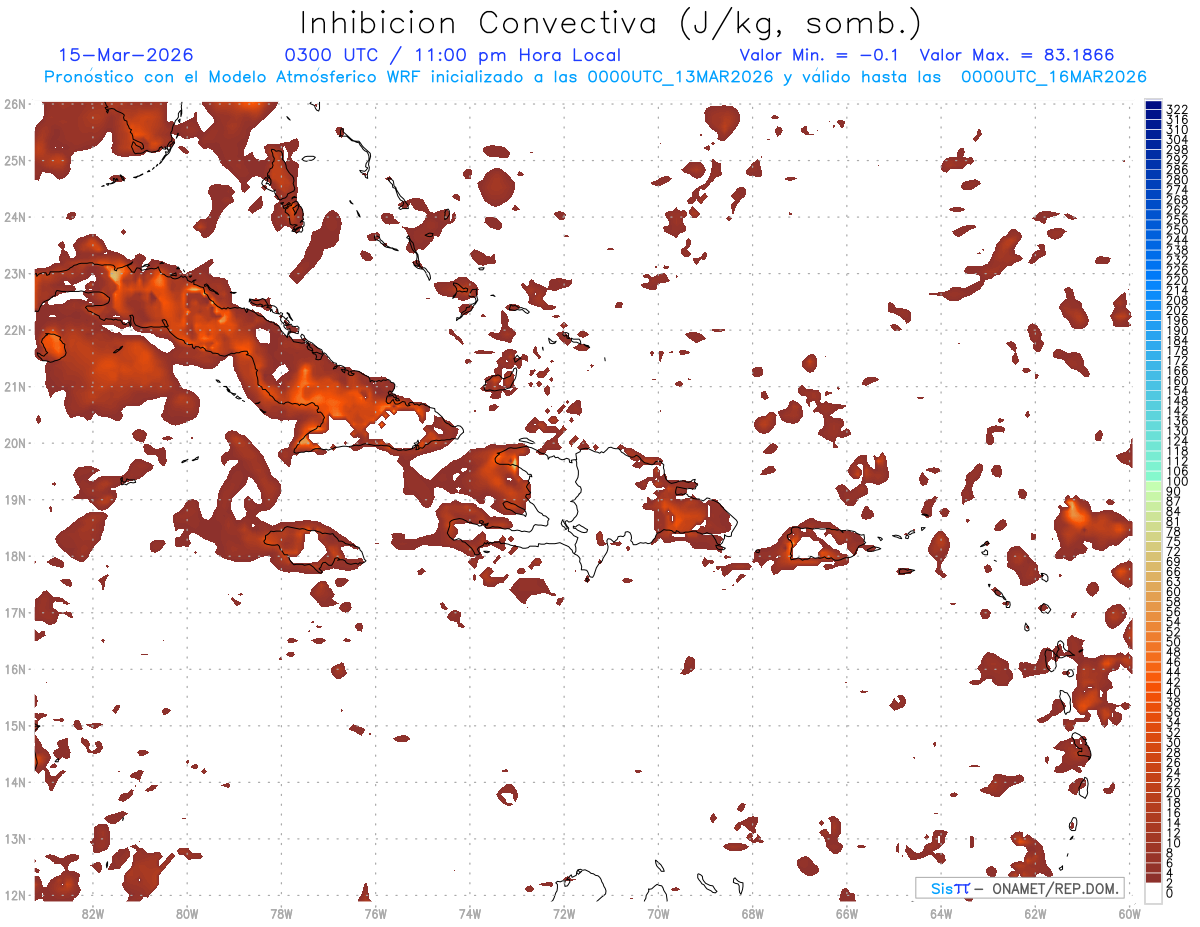Click the forecast date "15-Mar-2026"

pyautogui.click(x=126, y=56)
